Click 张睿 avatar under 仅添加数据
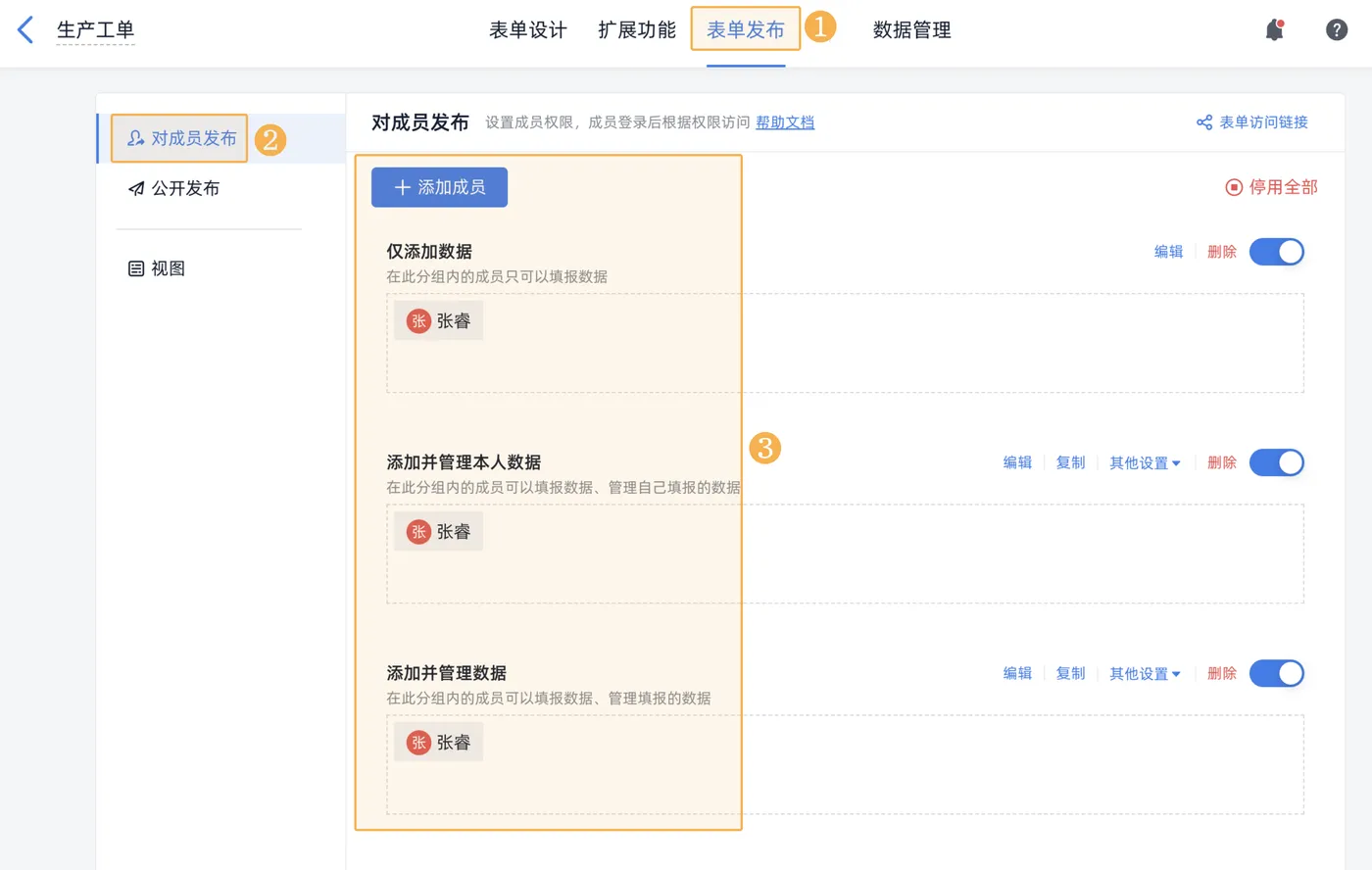This screenshot has height=870, width=1372. (x=418, y=321)
